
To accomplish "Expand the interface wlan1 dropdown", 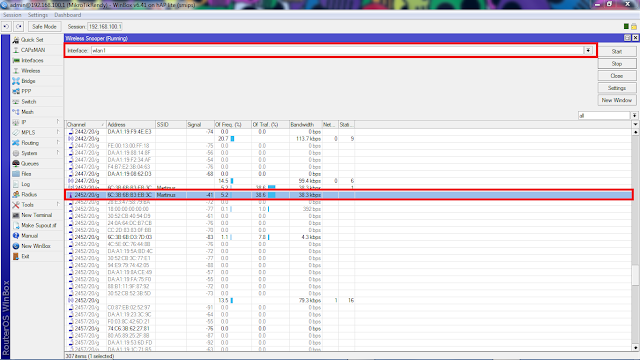I will (588, 51).
